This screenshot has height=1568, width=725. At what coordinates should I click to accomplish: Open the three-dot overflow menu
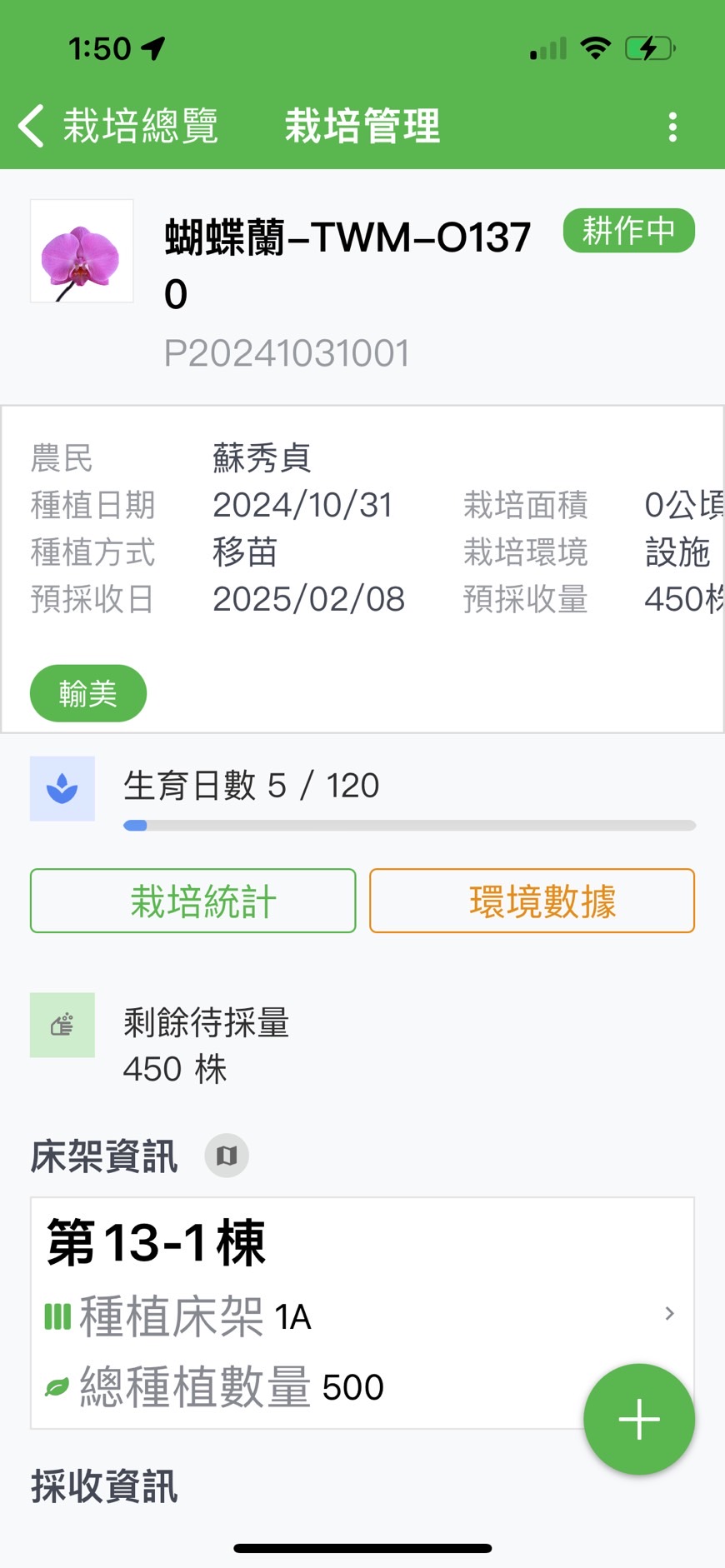click(x=672, y=127)
